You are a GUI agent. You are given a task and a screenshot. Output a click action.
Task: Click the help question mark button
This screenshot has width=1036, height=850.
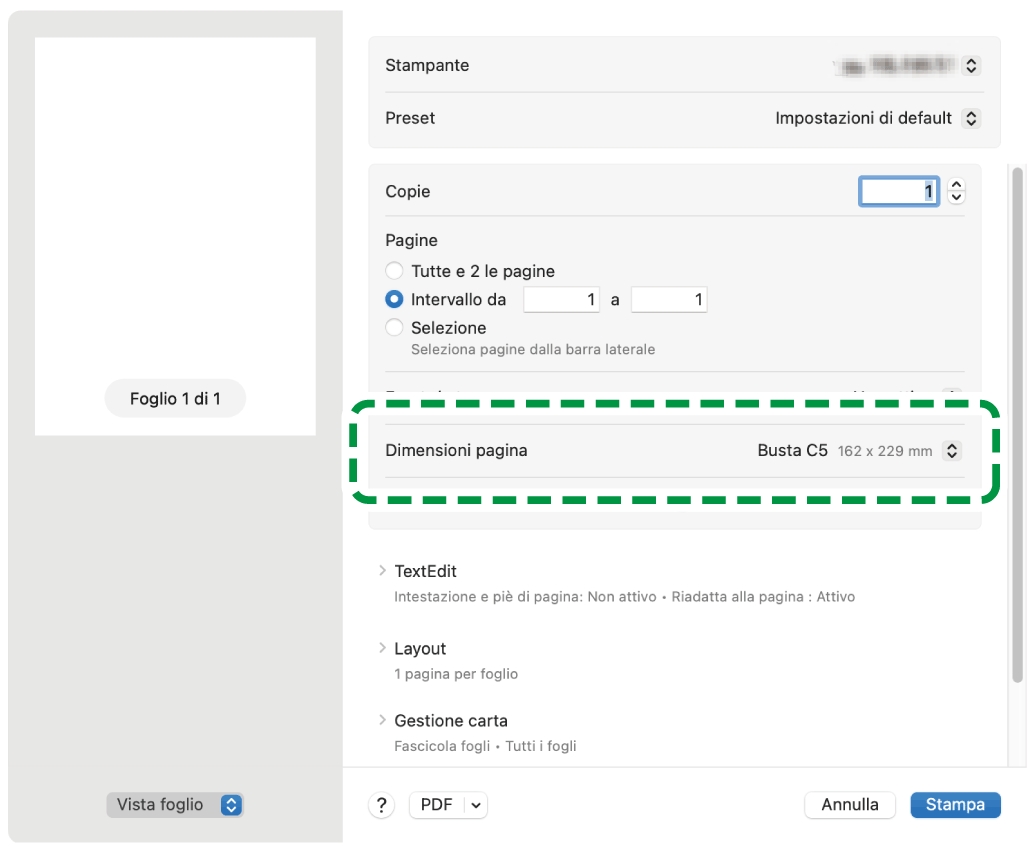[381, 805]
